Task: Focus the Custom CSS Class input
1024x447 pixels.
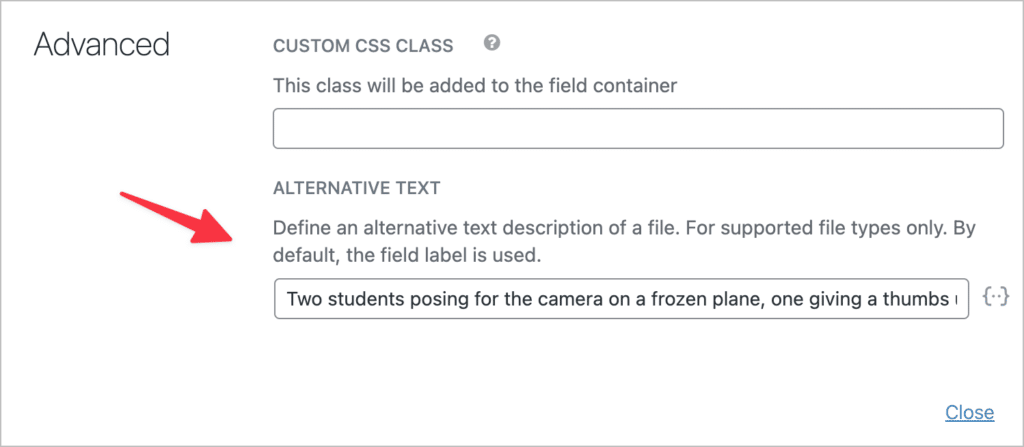Action: [638, 129]
